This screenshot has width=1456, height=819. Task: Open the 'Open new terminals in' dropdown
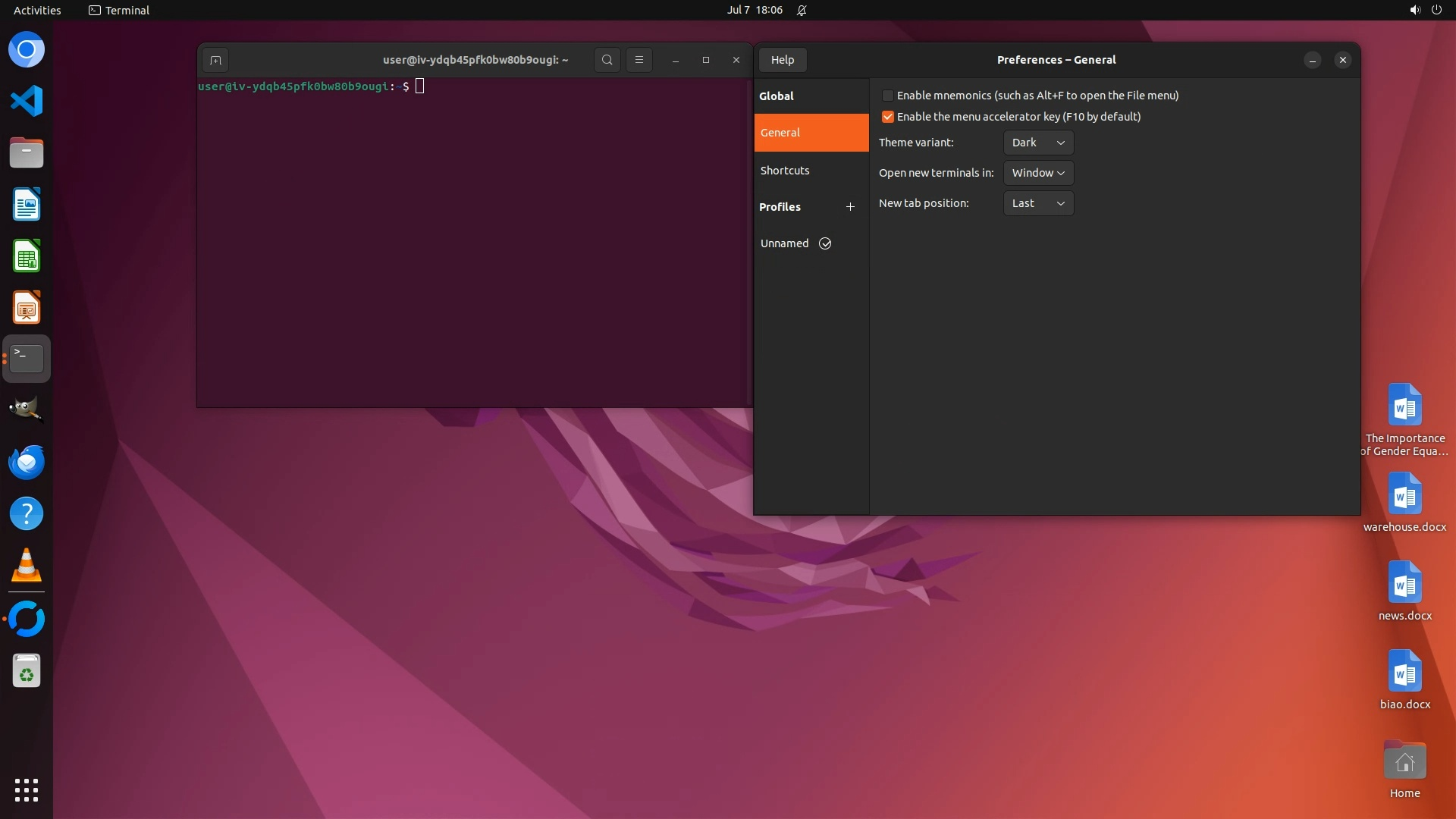pyautogui.click(x=1038, y=173)
